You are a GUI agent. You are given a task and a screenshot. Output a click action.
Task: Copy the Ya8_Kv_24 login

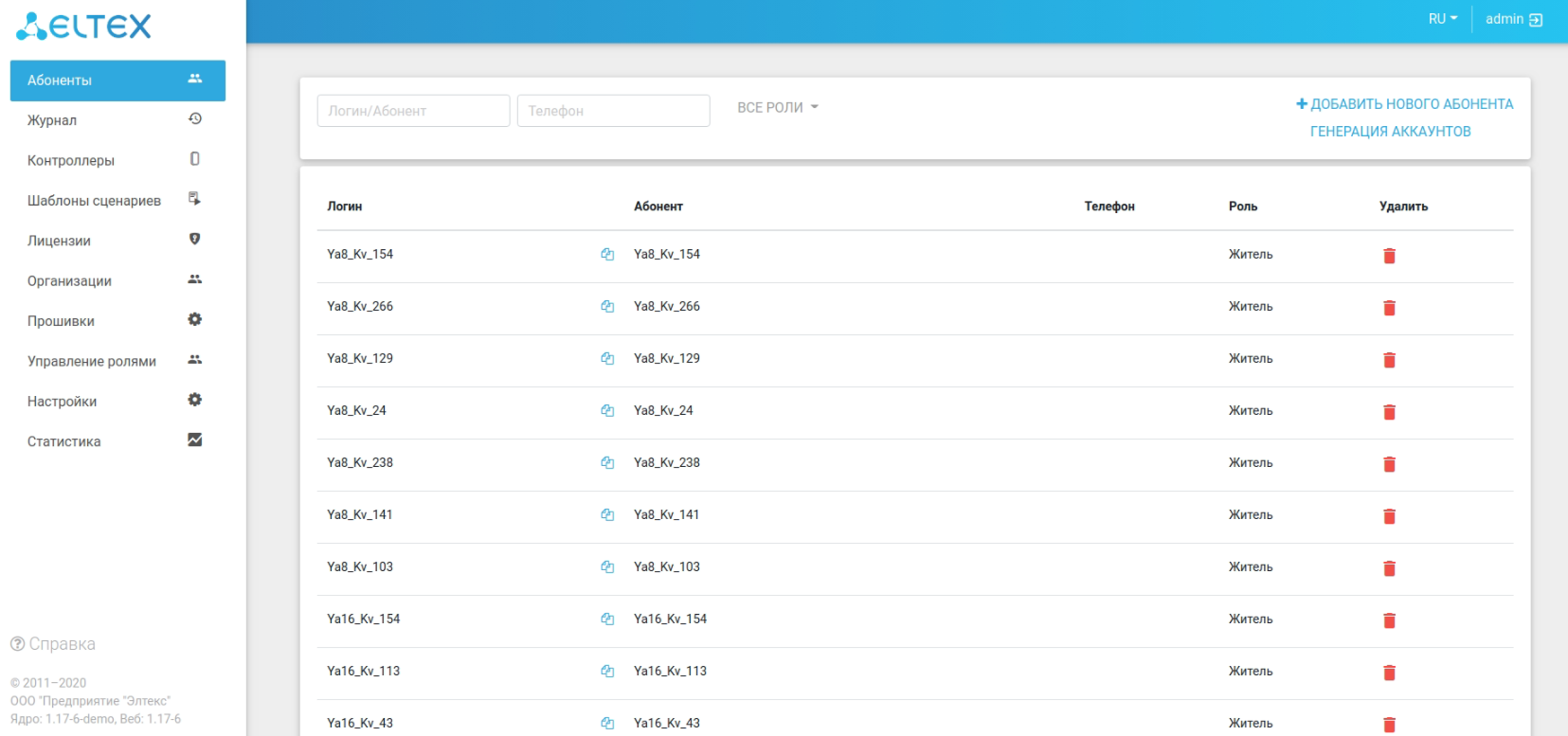(607, 411)
